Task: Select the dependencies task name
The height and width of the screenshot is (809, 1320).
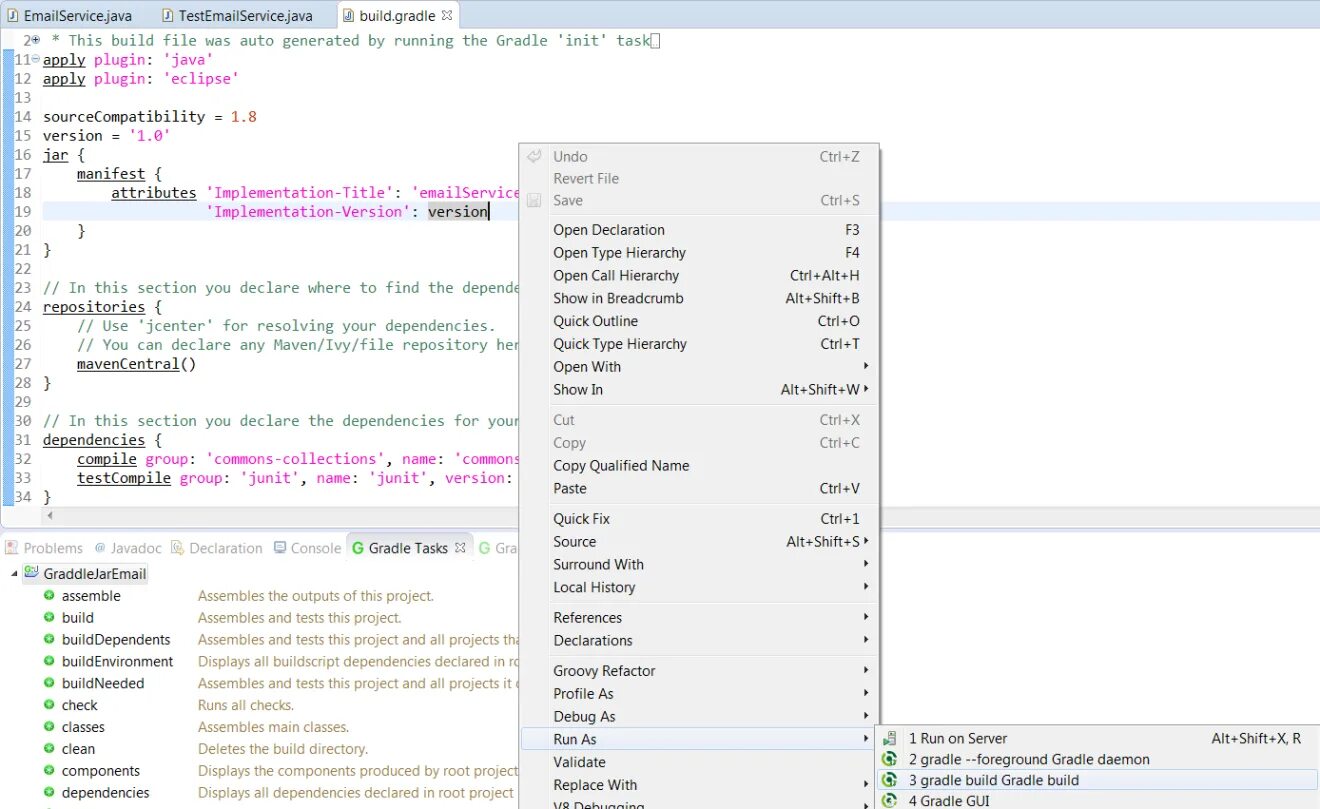Action: 106,793
